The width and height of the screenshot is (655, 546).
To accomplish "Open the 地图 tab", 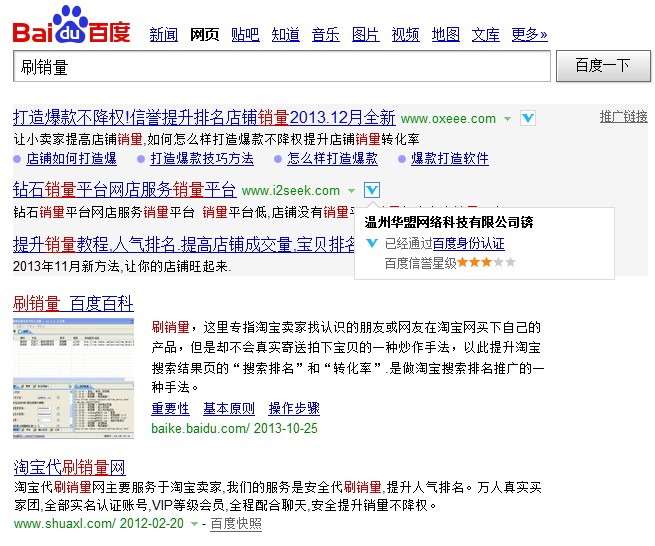I will 446,34.
